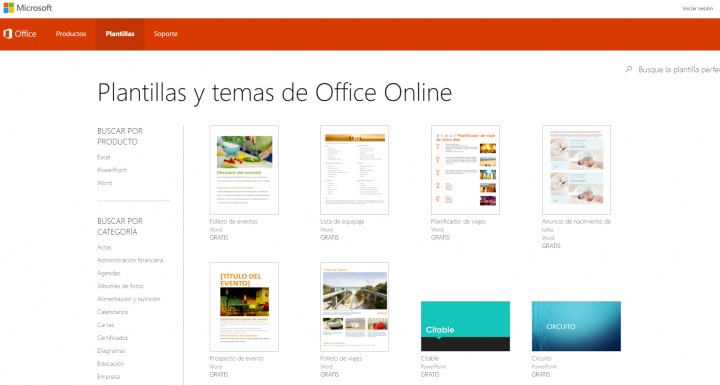Open the Productos menu
This screenshot has height=385, width=720.
point(71,34)
